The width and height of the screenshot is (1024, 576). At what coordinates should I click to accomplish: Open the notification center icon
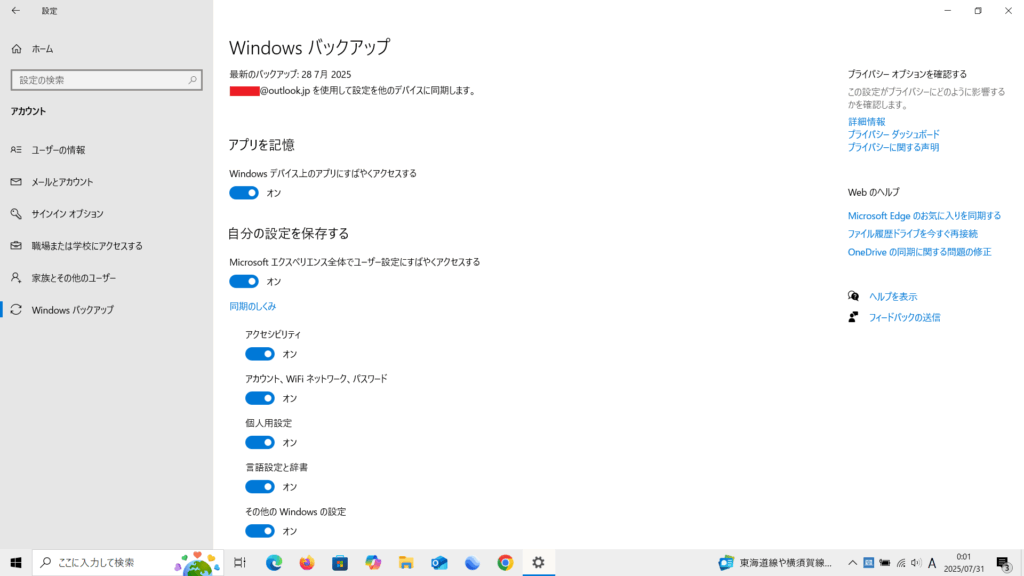(1004, 562)
